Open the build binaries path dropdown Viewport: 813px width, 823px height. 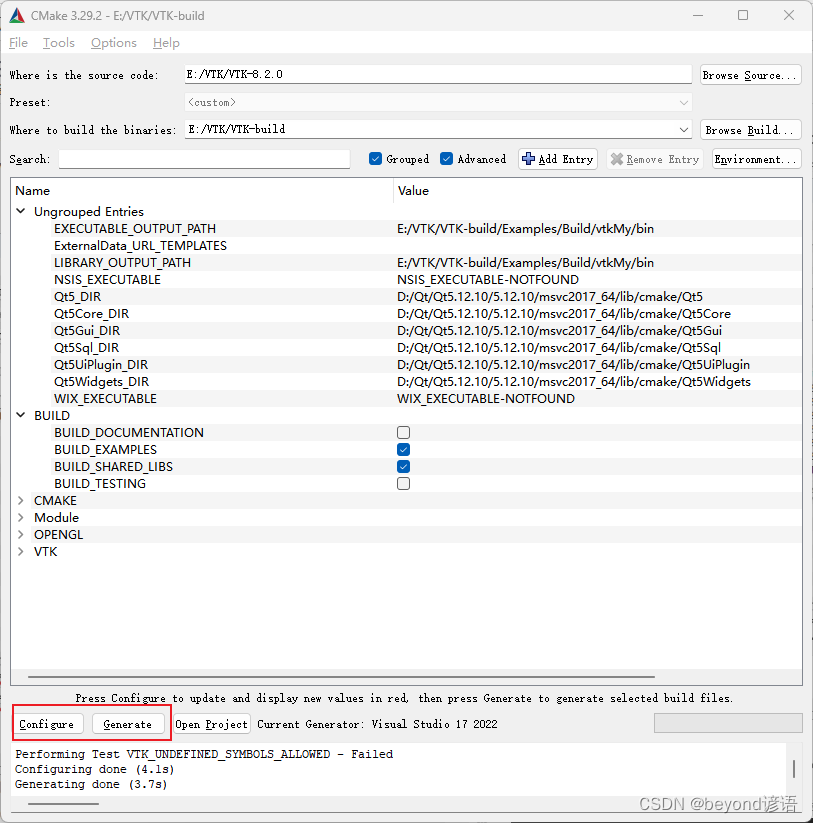(x=683, y=129)
